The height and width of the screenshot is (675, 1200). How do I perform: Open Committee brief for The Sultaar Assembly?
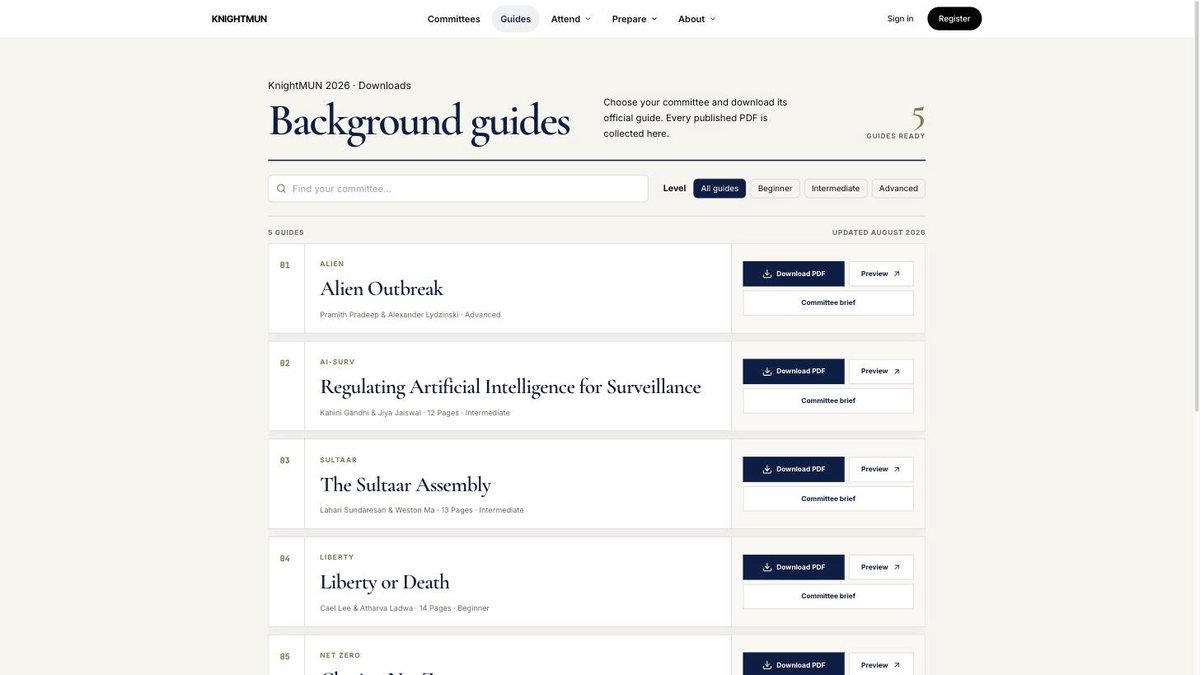(x=828, y=499)
